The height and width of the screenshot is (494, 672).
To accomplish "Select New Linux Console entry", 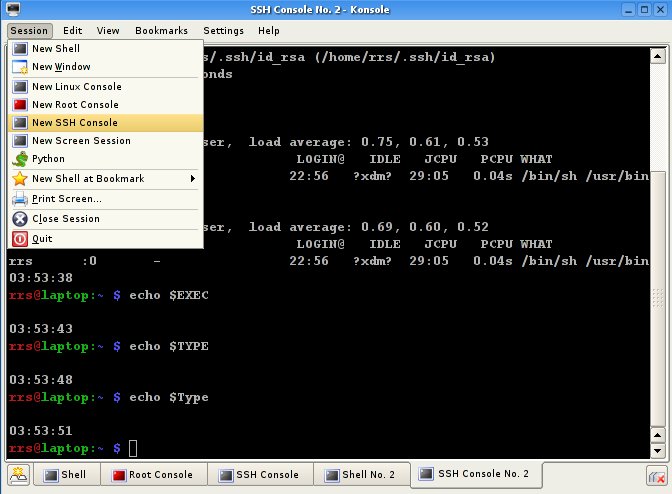I will pos(105,87).
